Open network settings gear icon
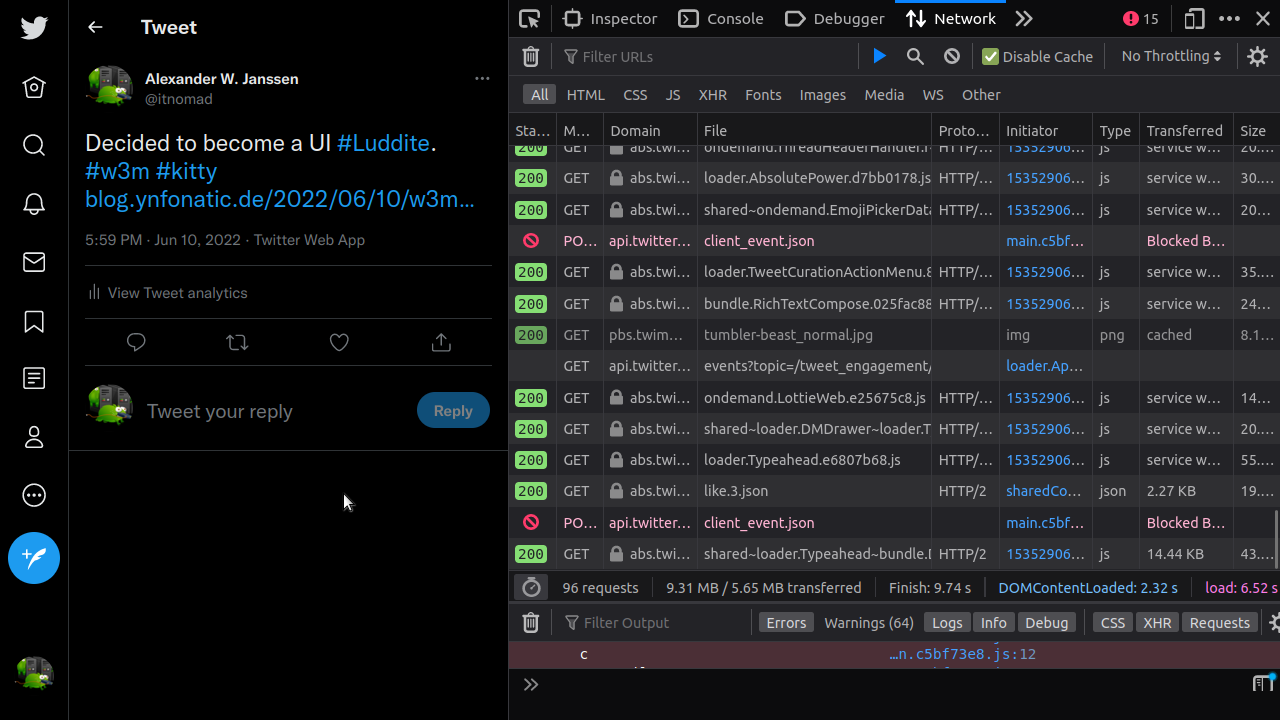 (x=1258, y=57)
